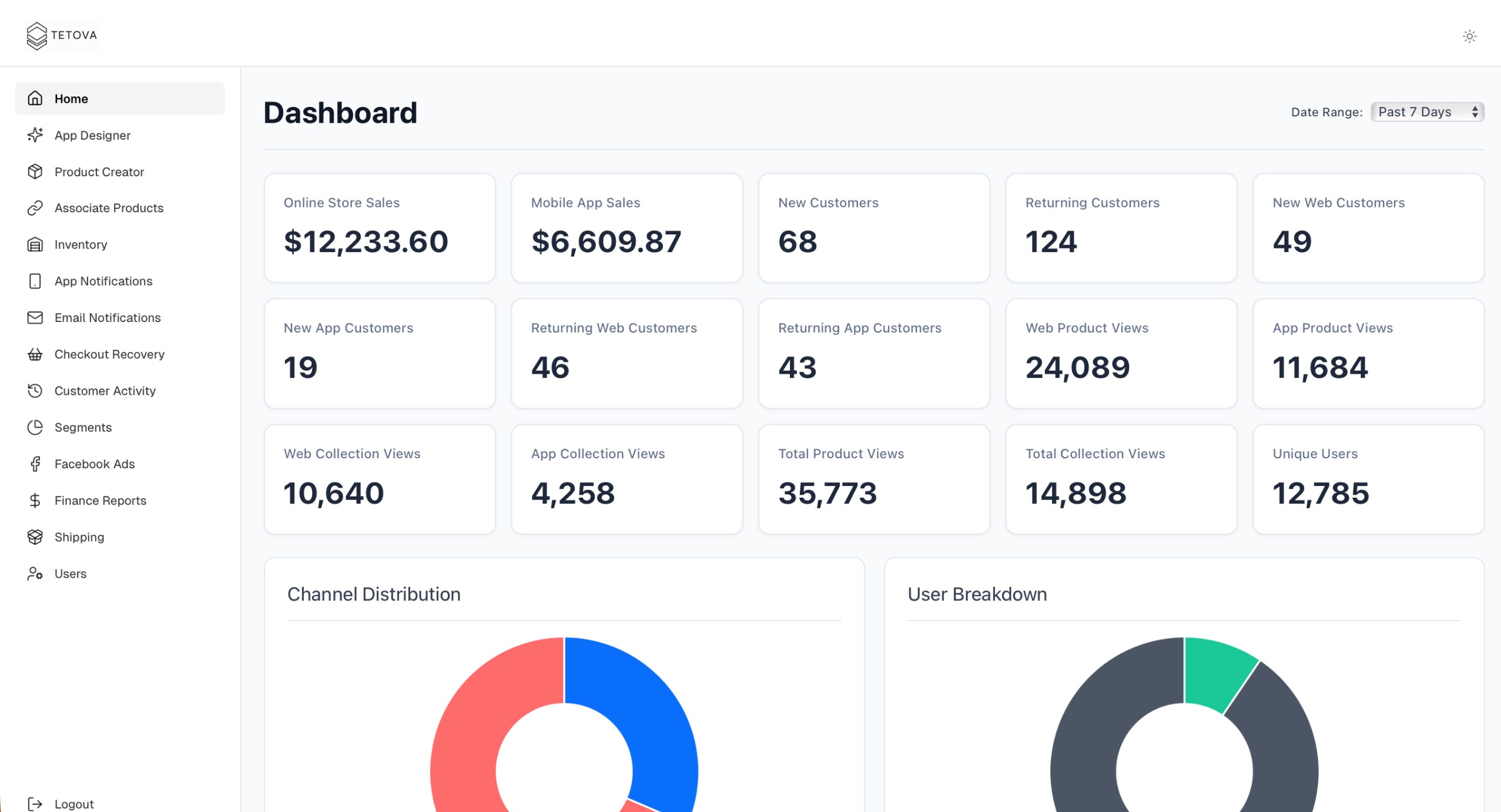The image size is (1501, 812).
Task: Open the Product Creator icon
Action: pos(35,172)
